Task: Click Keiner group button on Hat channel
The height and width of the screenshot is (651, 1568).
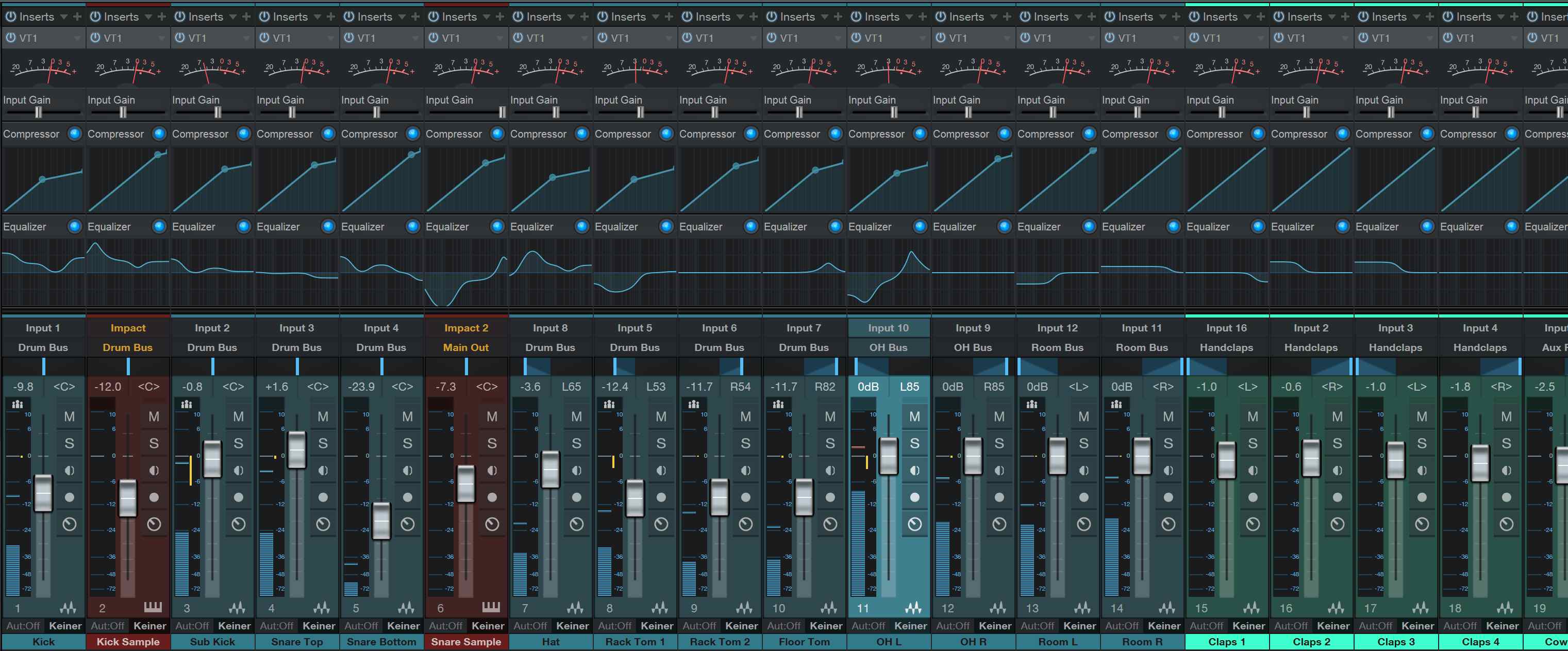Action: pos(572,625)
